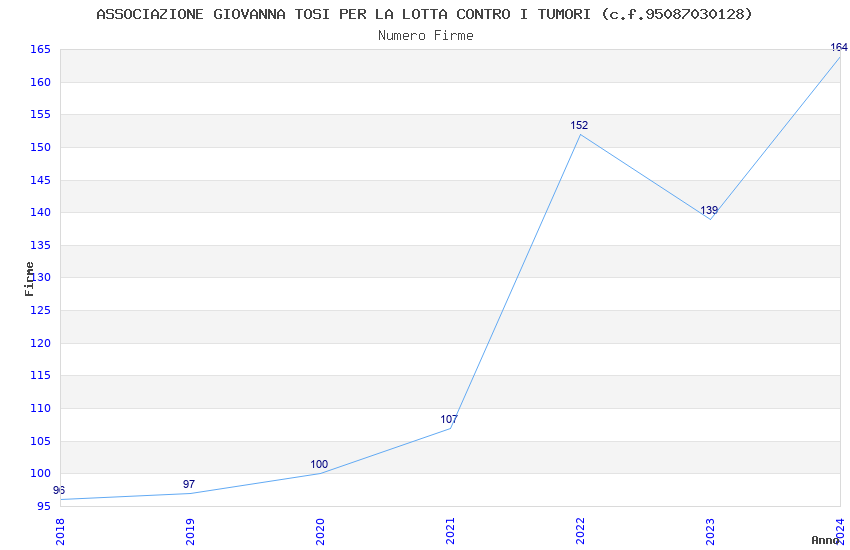Click the data label 97
This screenshot has height=550, width=850.
(x=189, y=484)
